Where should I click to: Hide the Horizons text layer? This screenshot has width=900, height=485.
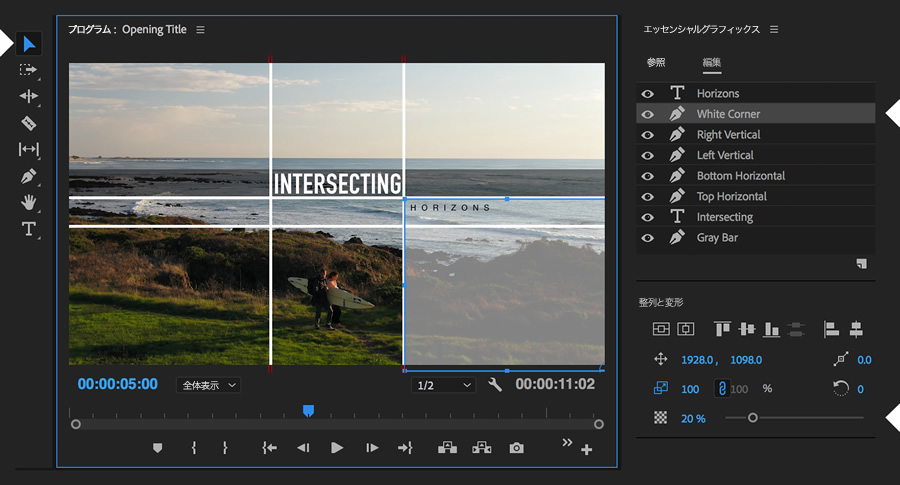point(647,94)
